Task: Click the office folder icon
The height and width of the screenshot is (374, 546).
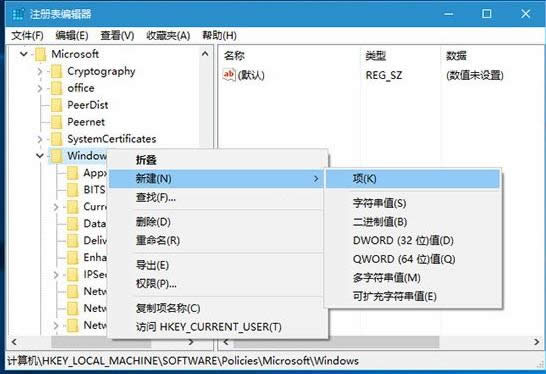Action: tap(56, 88)
